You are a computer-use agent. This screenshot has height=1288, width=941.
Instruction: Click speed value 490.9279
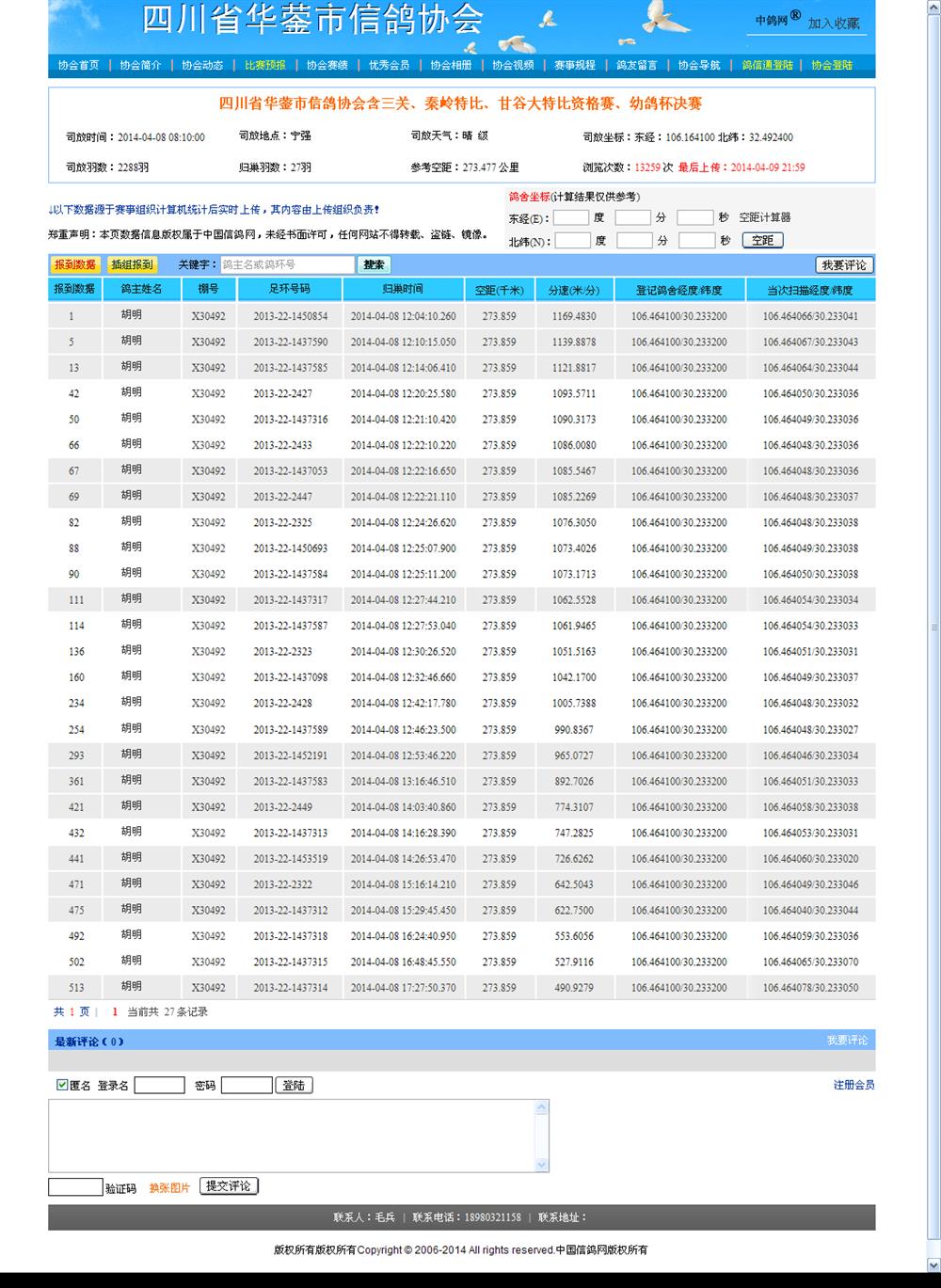(x=574, y=988)
